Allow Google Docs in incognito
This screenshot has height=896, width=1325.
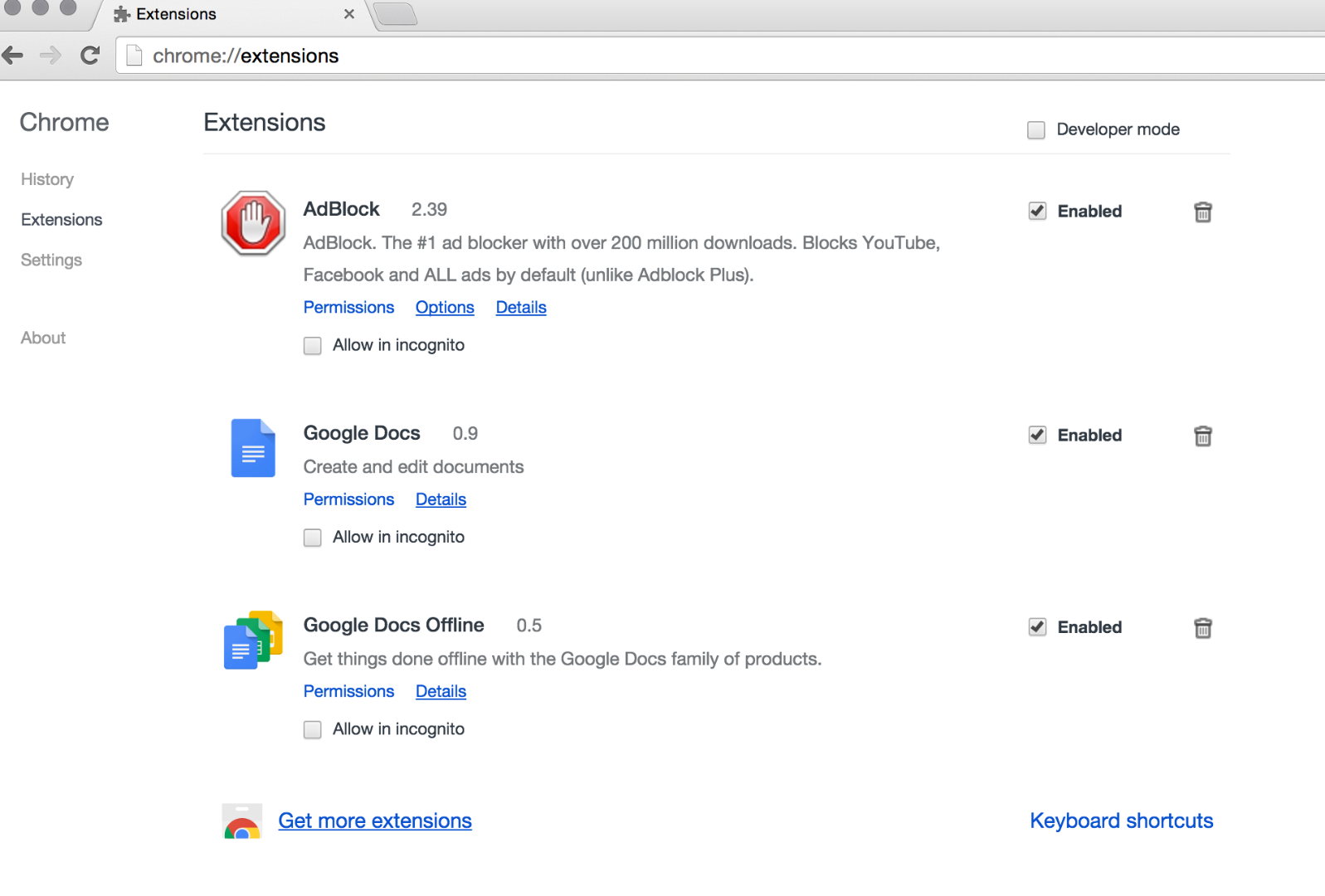click(312, 538)
